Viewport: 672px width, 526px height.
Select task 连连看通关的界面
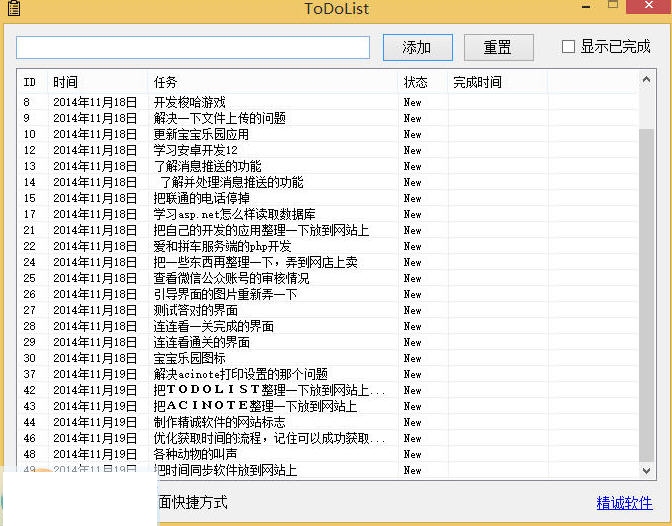(201, 342)
